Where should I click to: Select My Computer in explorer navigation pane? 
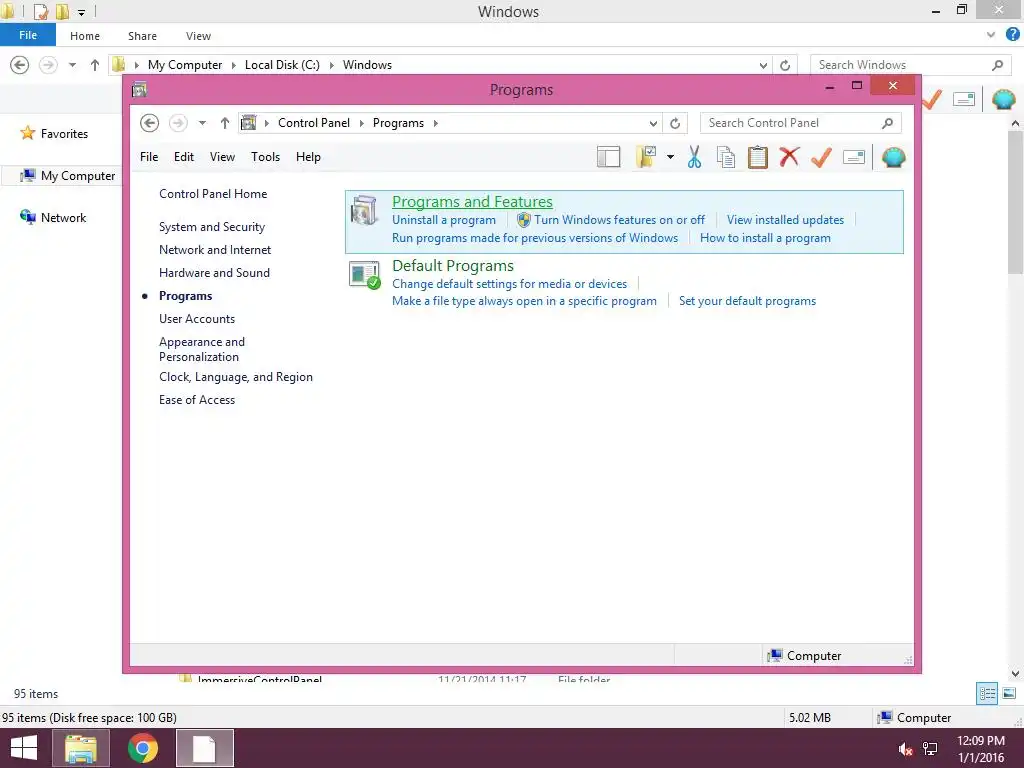(78, 176)
